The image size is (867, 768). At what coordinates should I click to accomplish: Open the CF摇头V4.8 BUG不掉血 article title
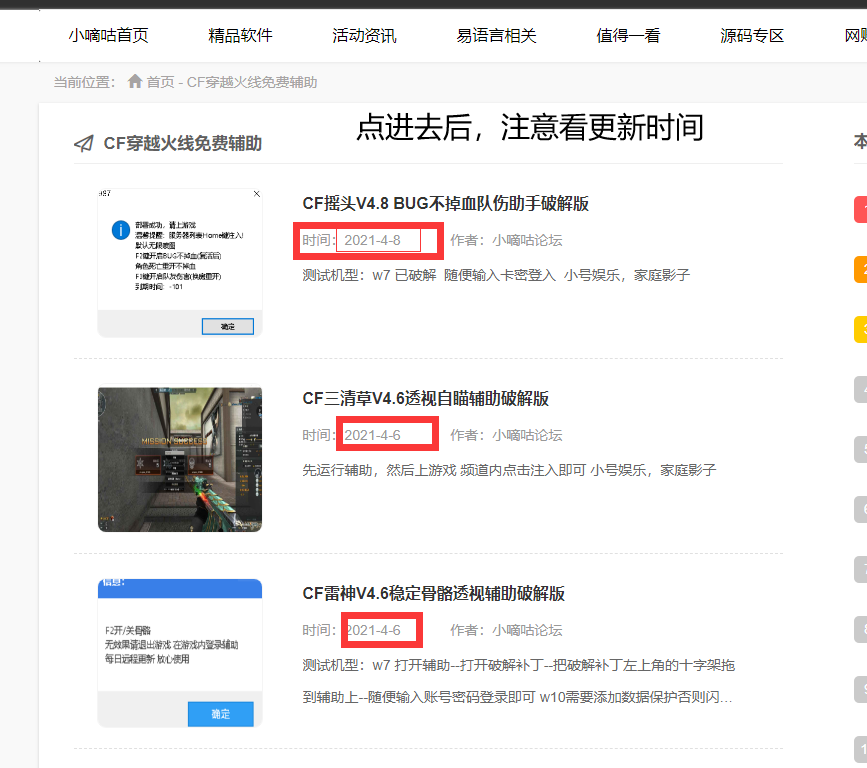point(445,204)
